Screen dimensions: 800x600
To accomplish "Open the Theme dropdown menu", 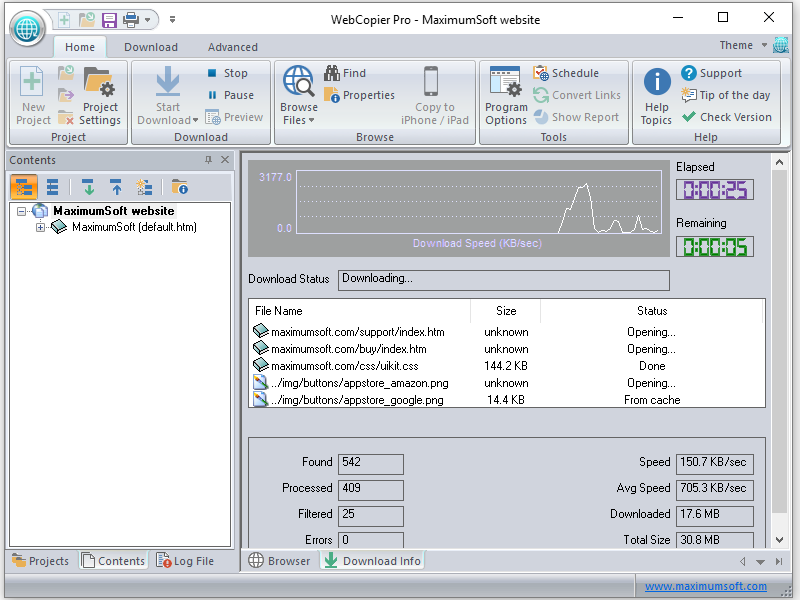I will tap(743, 45).
